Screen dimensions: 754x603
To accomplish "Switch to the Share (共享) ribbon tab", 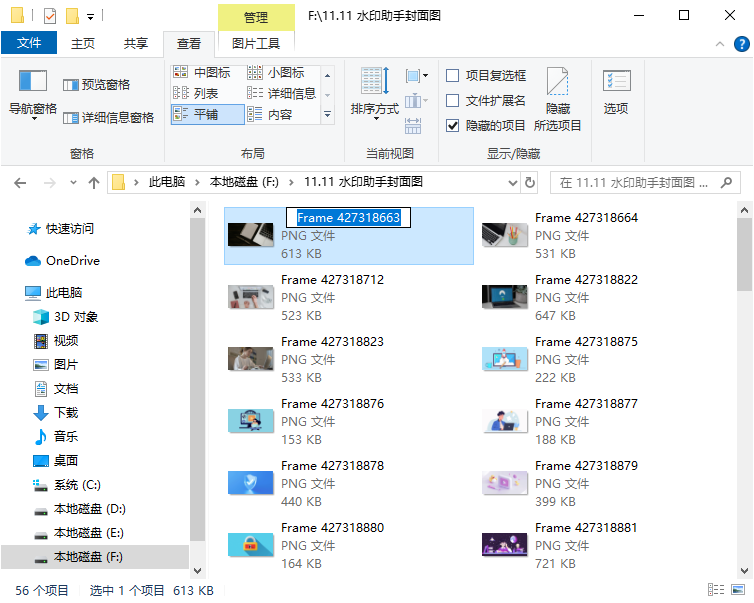I will (x=136, y=44).
